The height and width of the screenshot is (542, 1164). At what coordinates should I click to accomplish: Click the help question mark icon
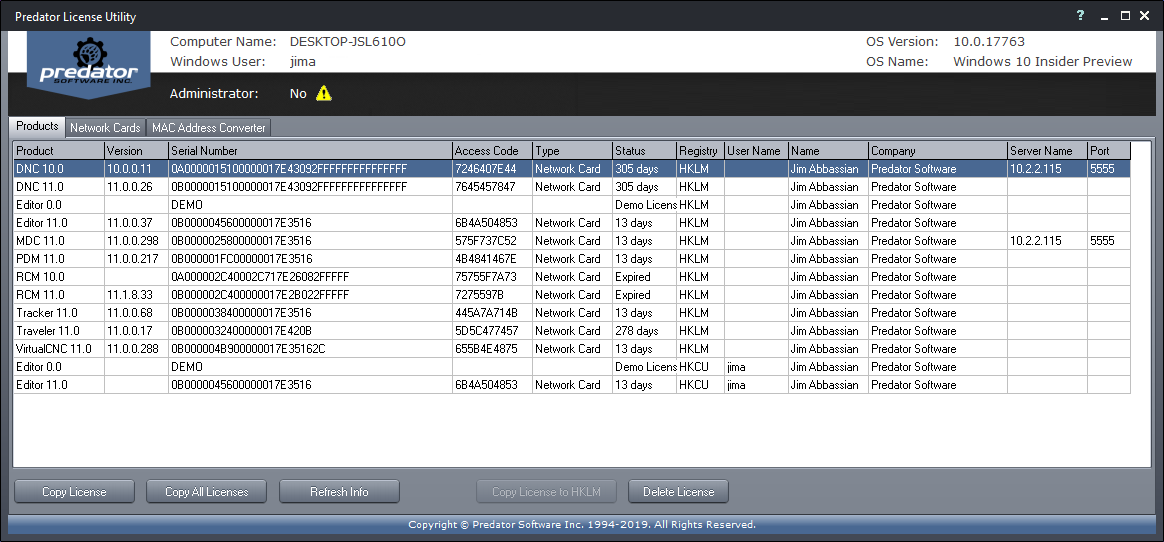pos(1080,16)
